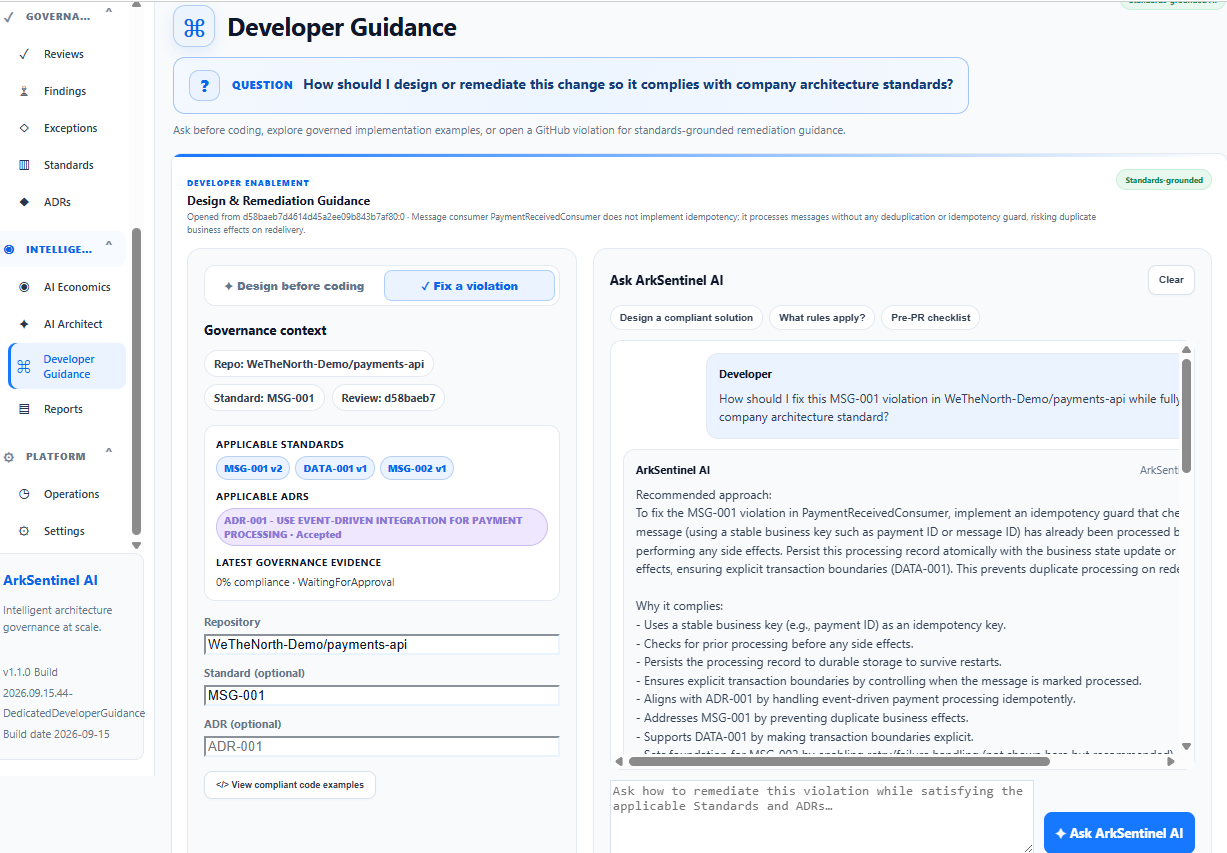Click the ADRs filled diamond icon
The height and width of the screenshot is (853, 1227).
(x=24, y=202)
